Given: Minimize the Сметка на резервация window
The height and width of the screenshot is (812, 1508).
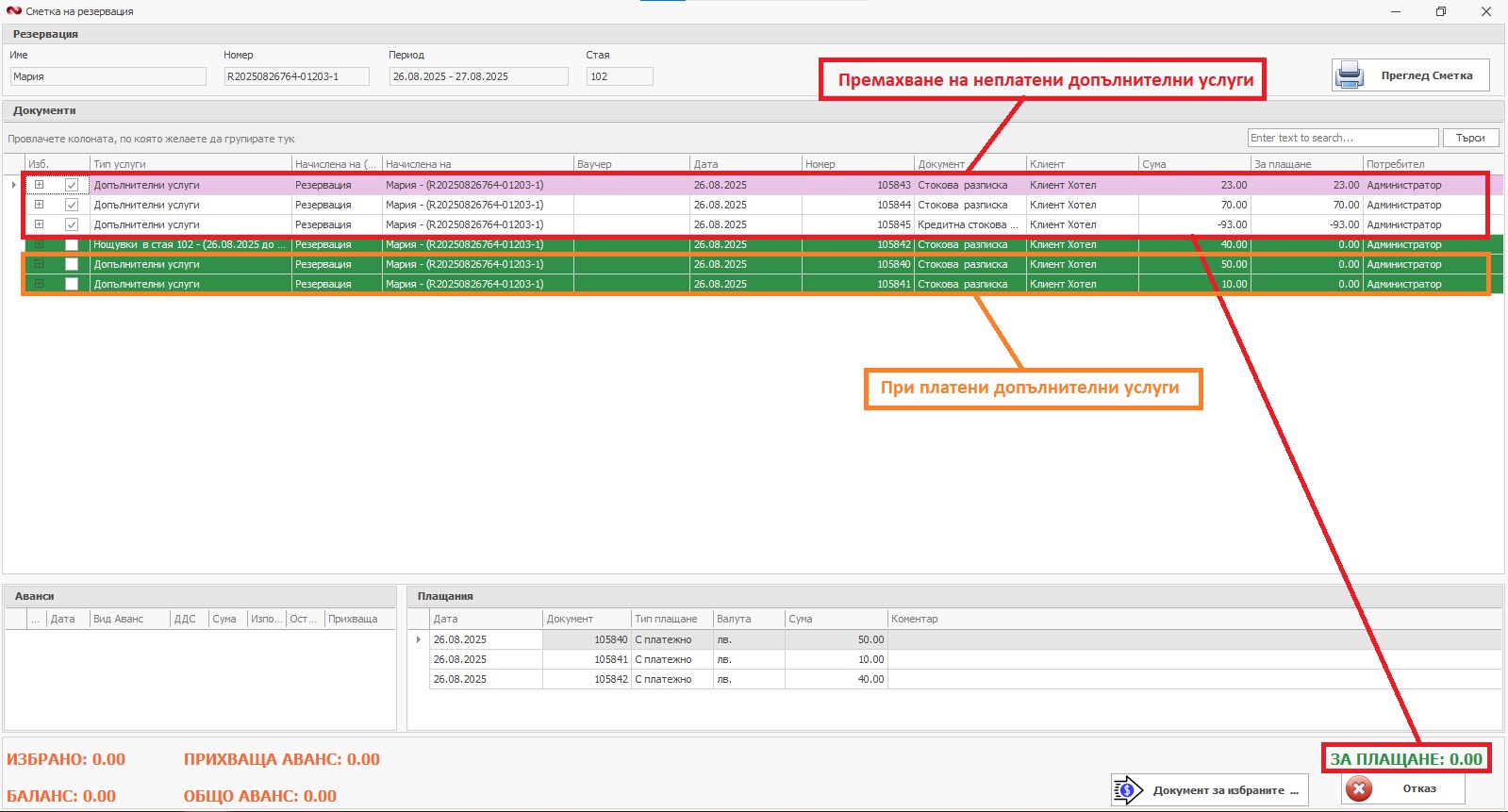Looking at the screenshot, I should 1396,11.
